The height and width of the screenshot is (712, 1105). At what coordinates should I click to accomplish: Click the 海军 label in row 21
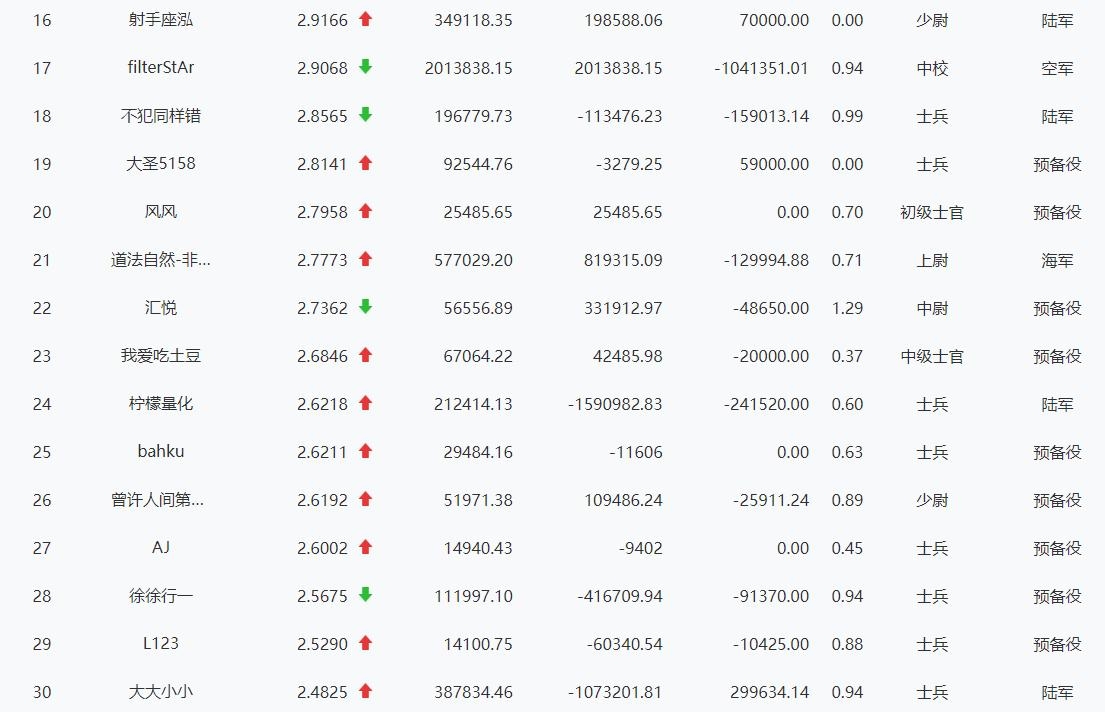(1057, 260)
